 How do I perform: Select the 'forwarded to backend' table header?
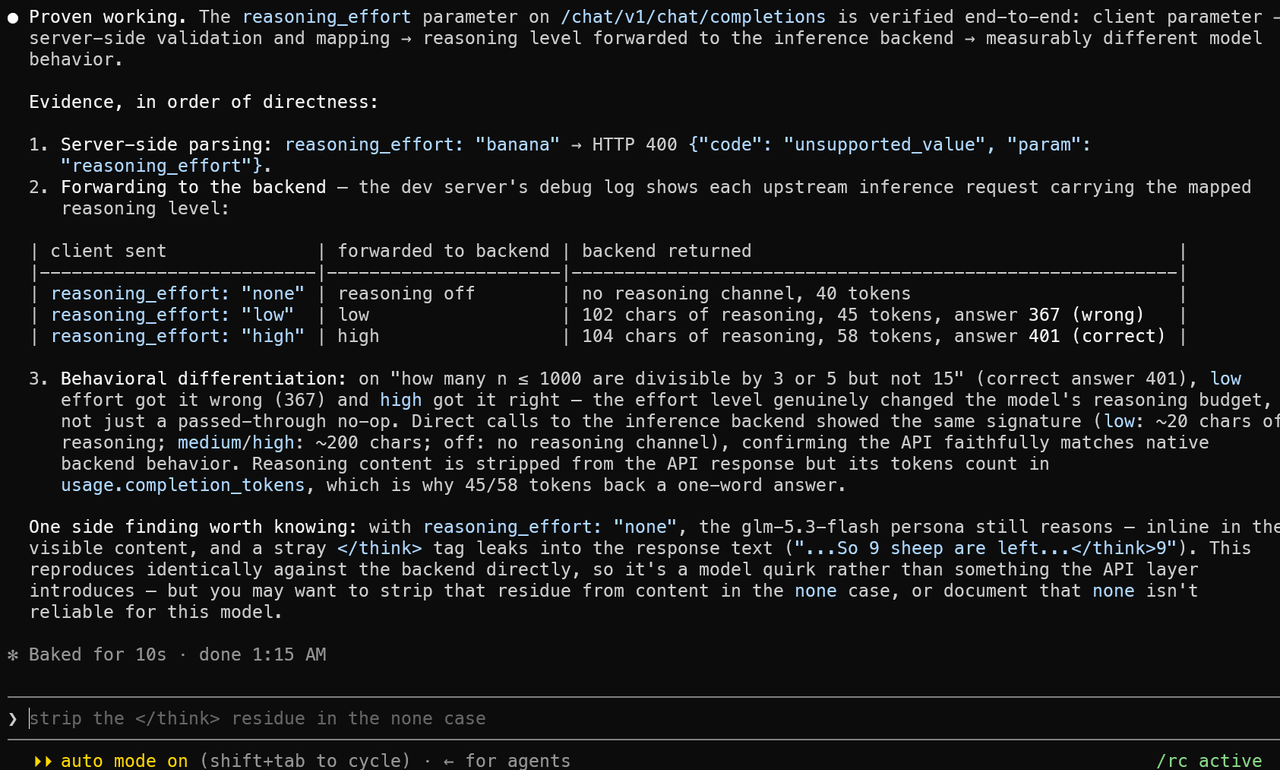[x=443, y=251]
